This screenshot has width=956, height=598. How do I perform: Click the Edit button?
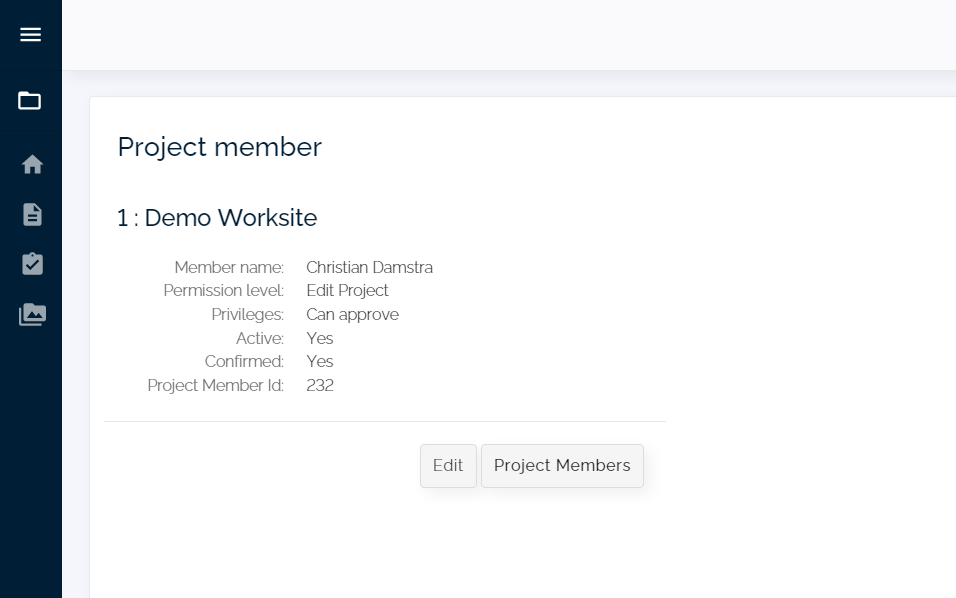coord(447,465)
